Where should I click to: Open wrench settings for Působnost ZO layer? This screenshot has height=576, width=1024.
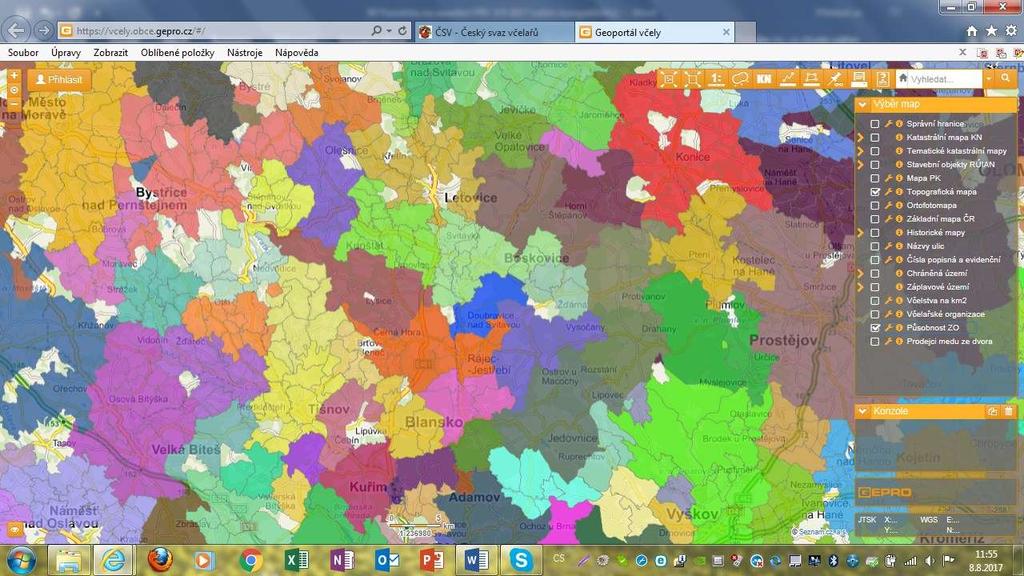[x=888, y=328]
